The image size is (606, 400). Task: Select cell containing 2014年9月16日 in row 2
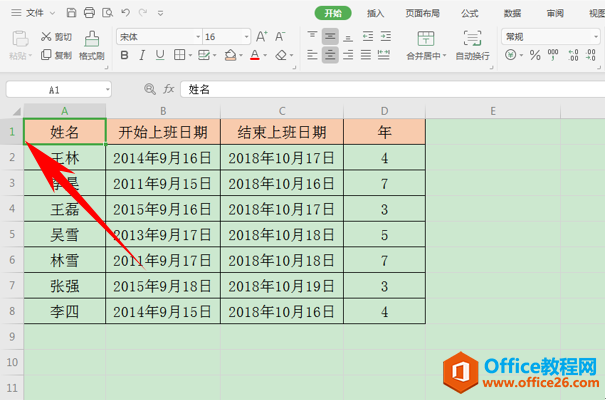pos(161,158)
